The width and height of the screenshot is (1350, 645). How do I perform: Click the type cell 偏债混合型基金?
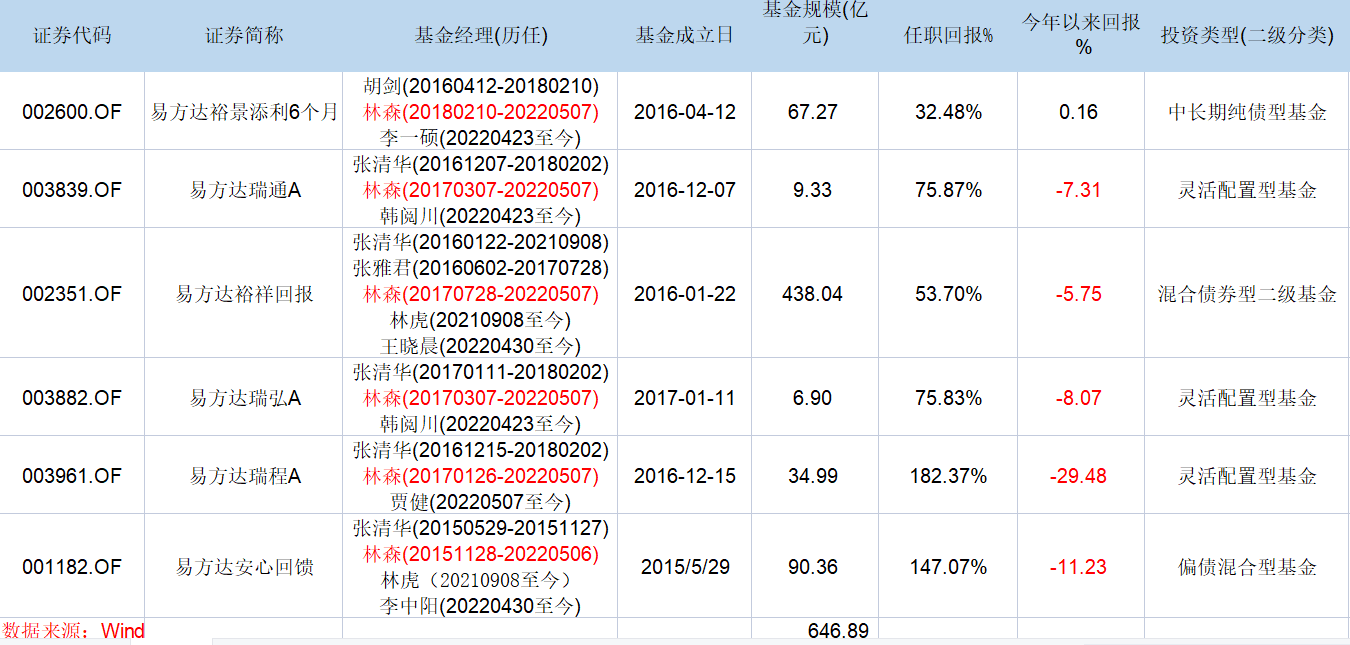1247,567
